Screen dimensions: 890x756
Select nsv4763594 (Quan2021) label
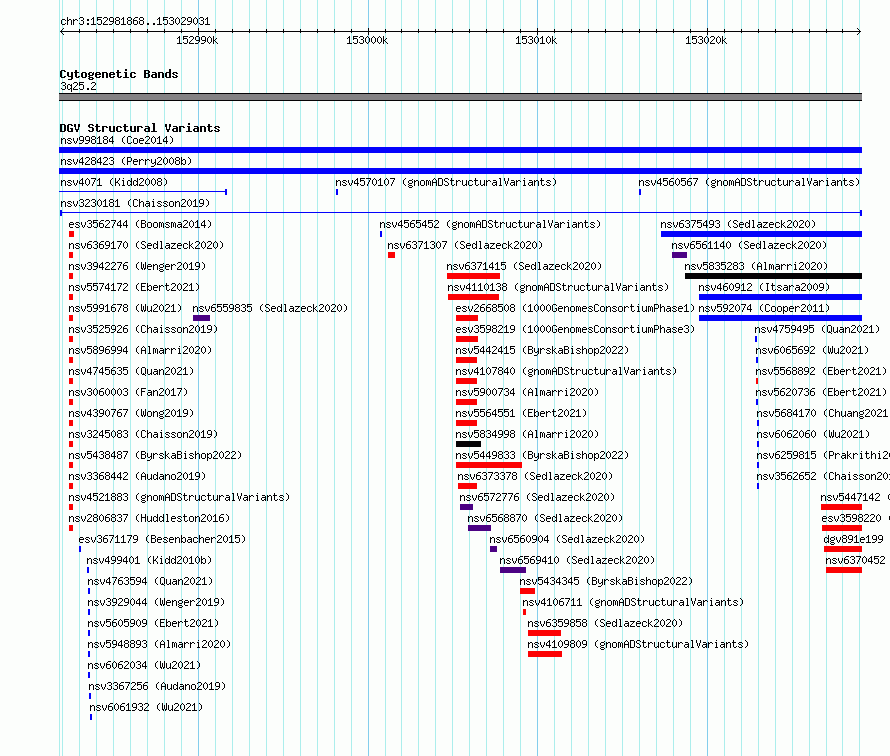click(150, 581)
